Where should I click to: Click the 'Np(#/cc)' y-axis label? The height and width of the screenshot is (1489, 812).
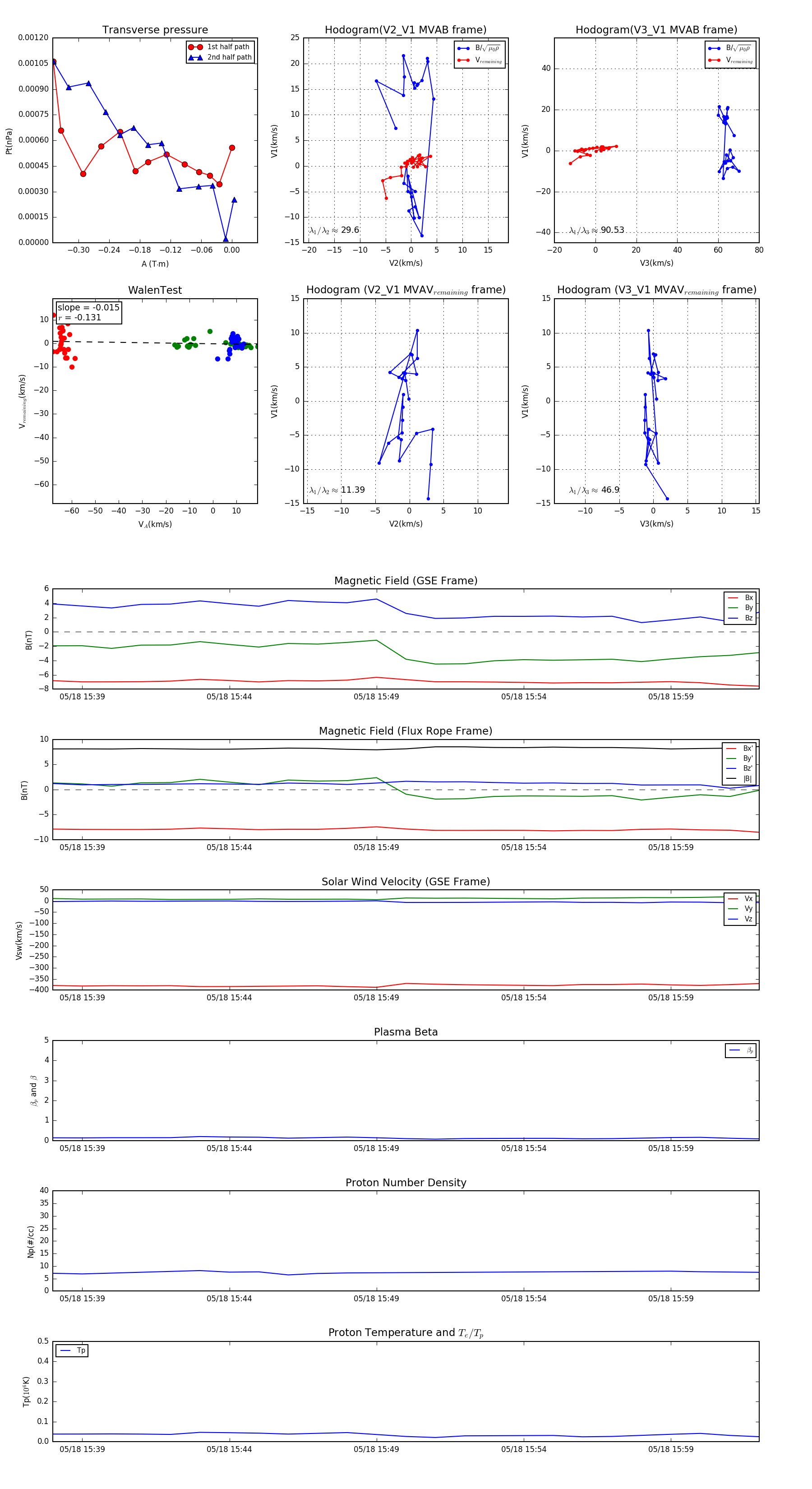(x=31, y=1241)
